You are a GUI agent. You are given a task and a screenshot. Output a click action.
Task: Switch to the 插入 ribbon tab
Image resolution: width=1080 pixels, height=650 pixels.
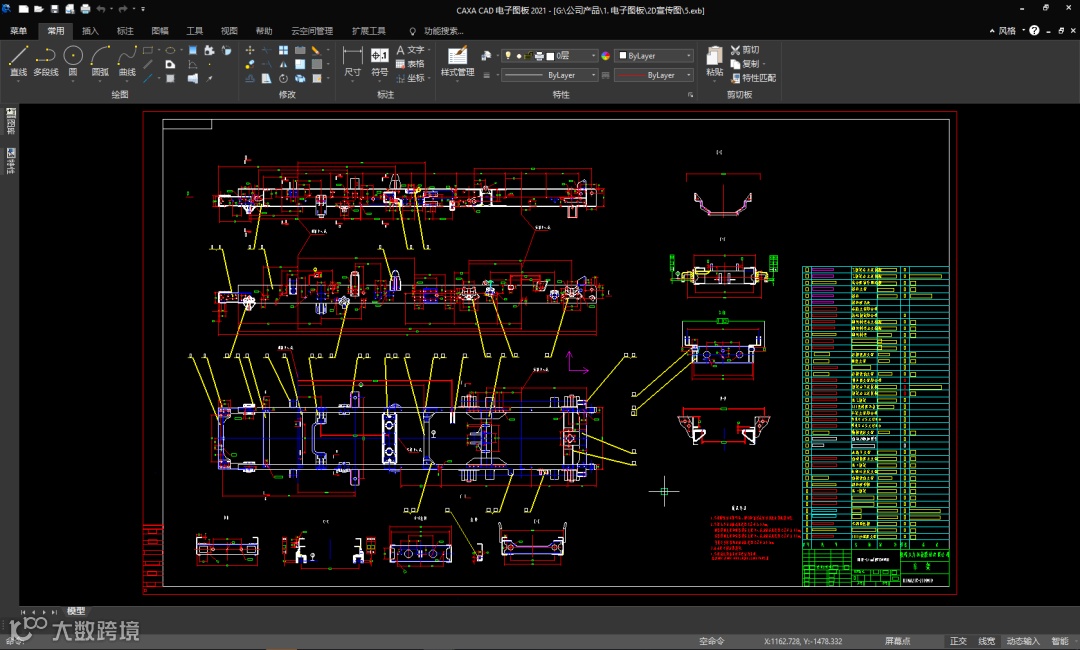pos(90,31)
